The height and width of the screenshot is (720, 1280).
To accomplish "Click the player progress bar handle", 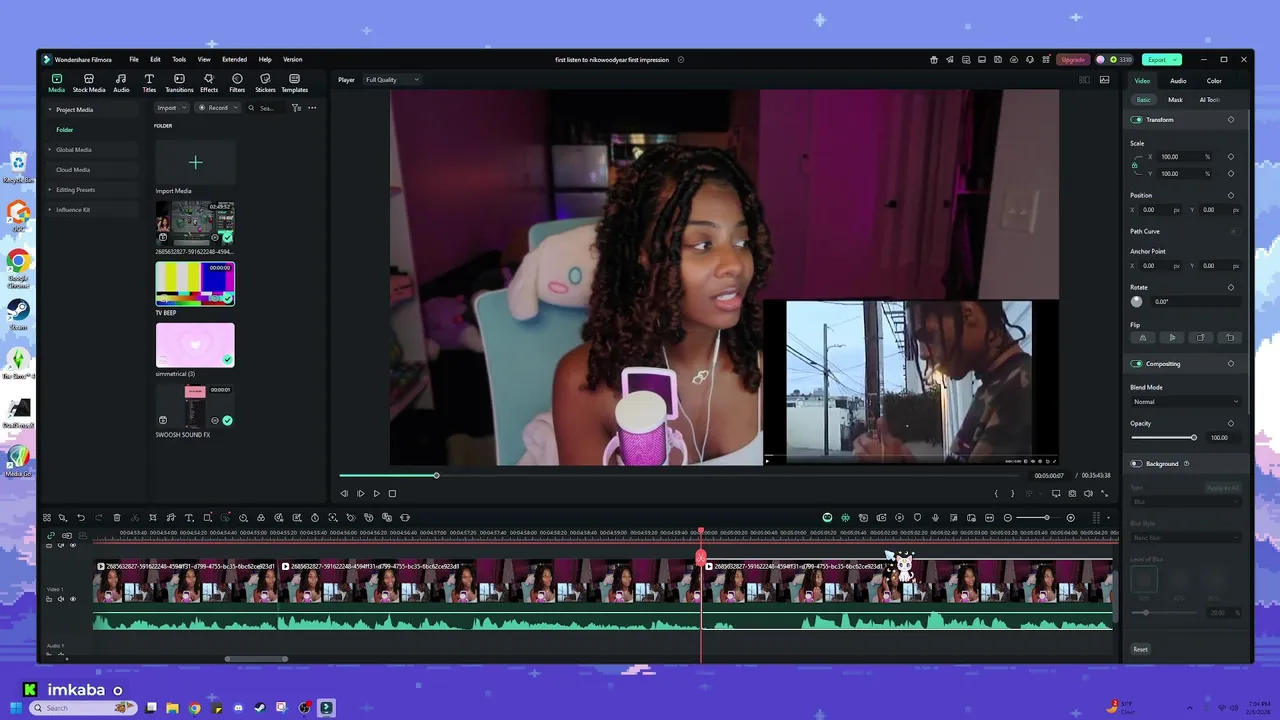I will (436, 475).
